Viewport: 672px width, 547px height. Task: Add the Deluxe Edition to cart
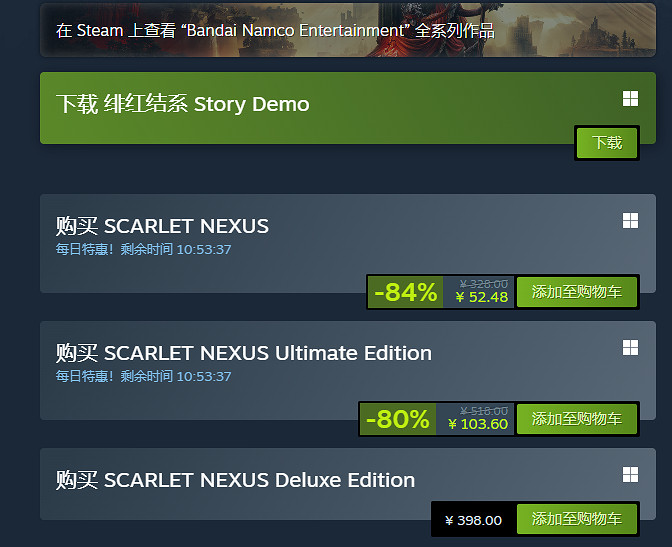[577, 519]
